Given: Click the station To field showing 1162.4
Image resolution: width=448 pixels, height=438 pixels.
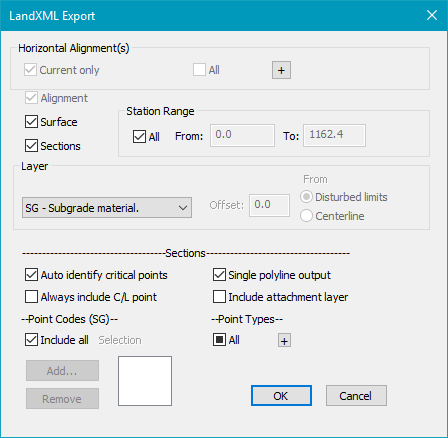Looking at the screenshot, I should 334,135.
